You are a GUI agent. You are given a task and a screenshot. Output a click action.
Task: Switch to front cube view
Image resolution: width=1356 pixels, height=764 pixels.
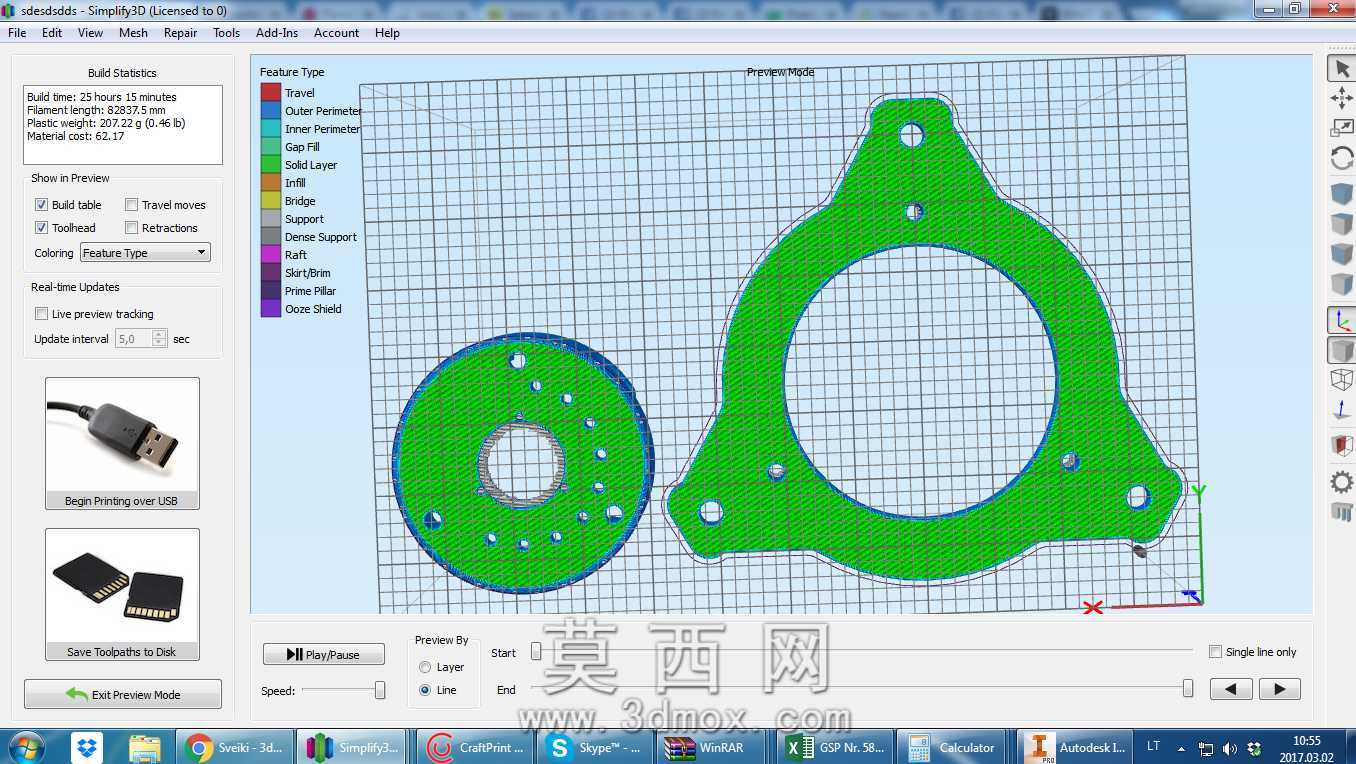(x=1342, y=254)
